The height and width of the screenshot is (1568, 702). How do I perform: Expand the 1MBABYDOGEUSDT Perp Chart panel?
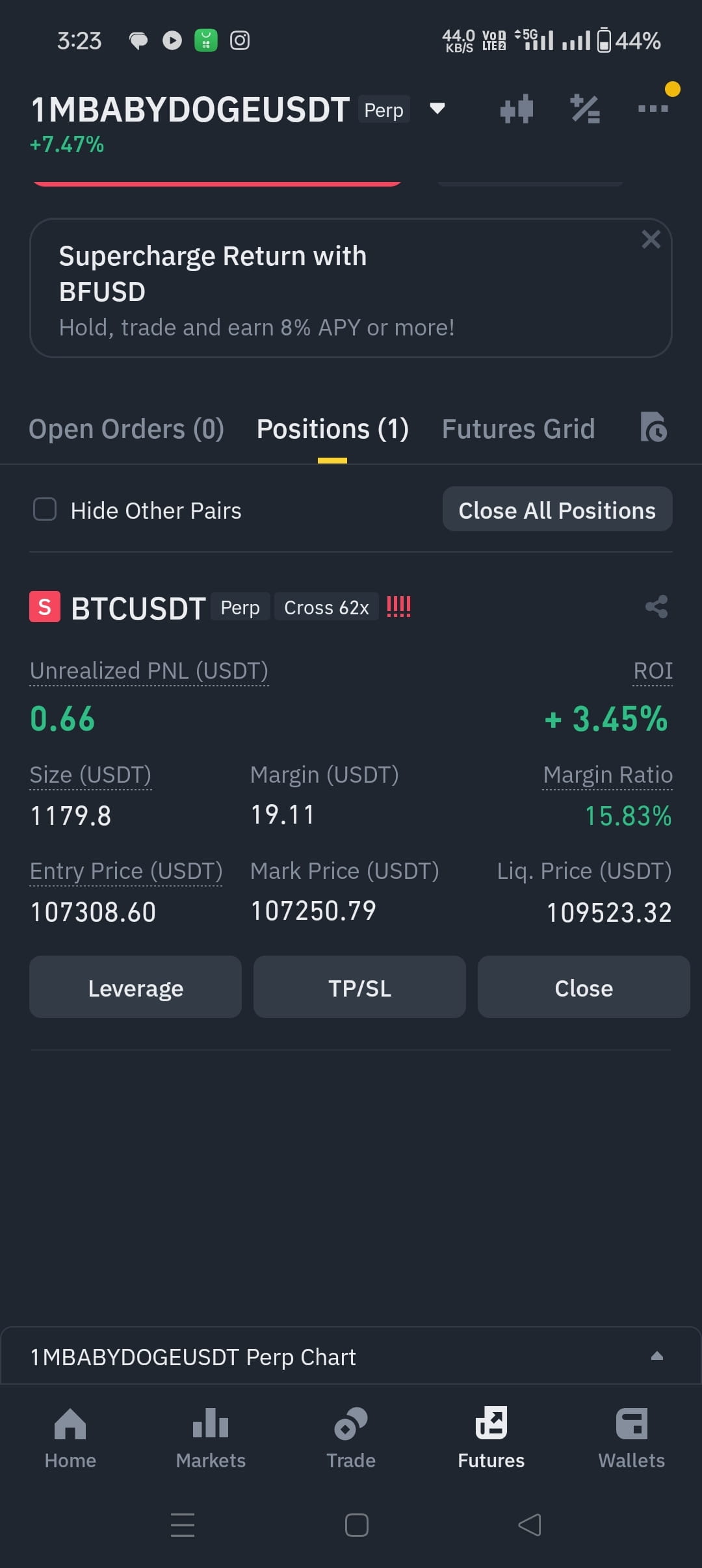(351, 1357)
